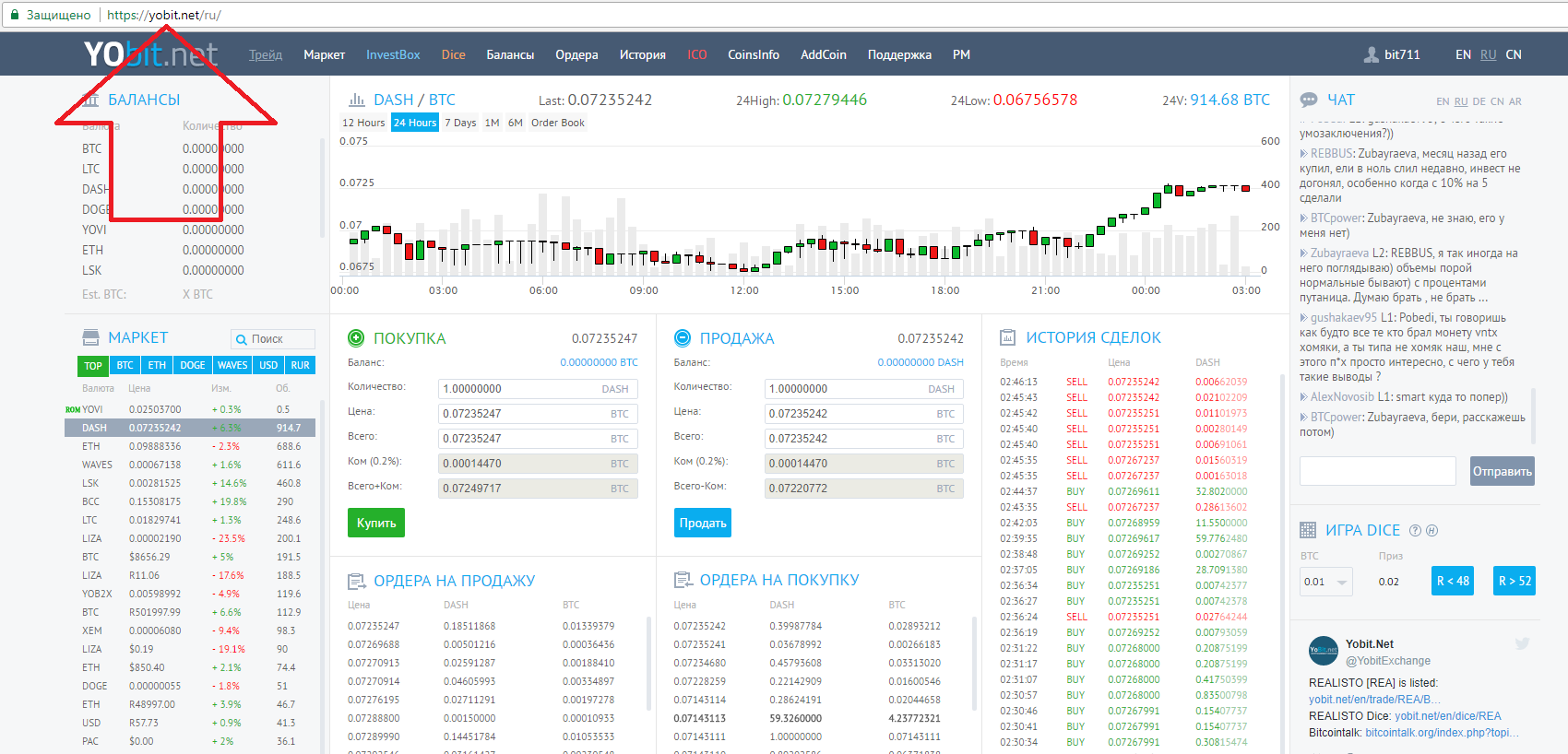Screen dimensions: 1568x754
Task: Select the 1M chart range
Action: (x=492, y=123)
